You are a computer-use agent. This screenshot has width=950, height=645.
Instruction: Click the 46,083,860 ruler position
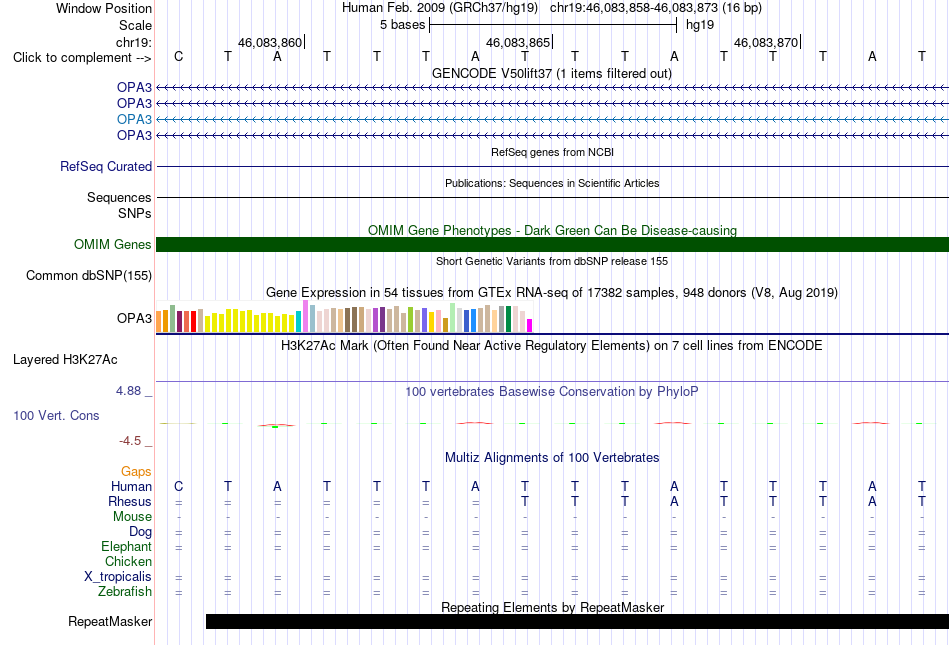(270, 42)
